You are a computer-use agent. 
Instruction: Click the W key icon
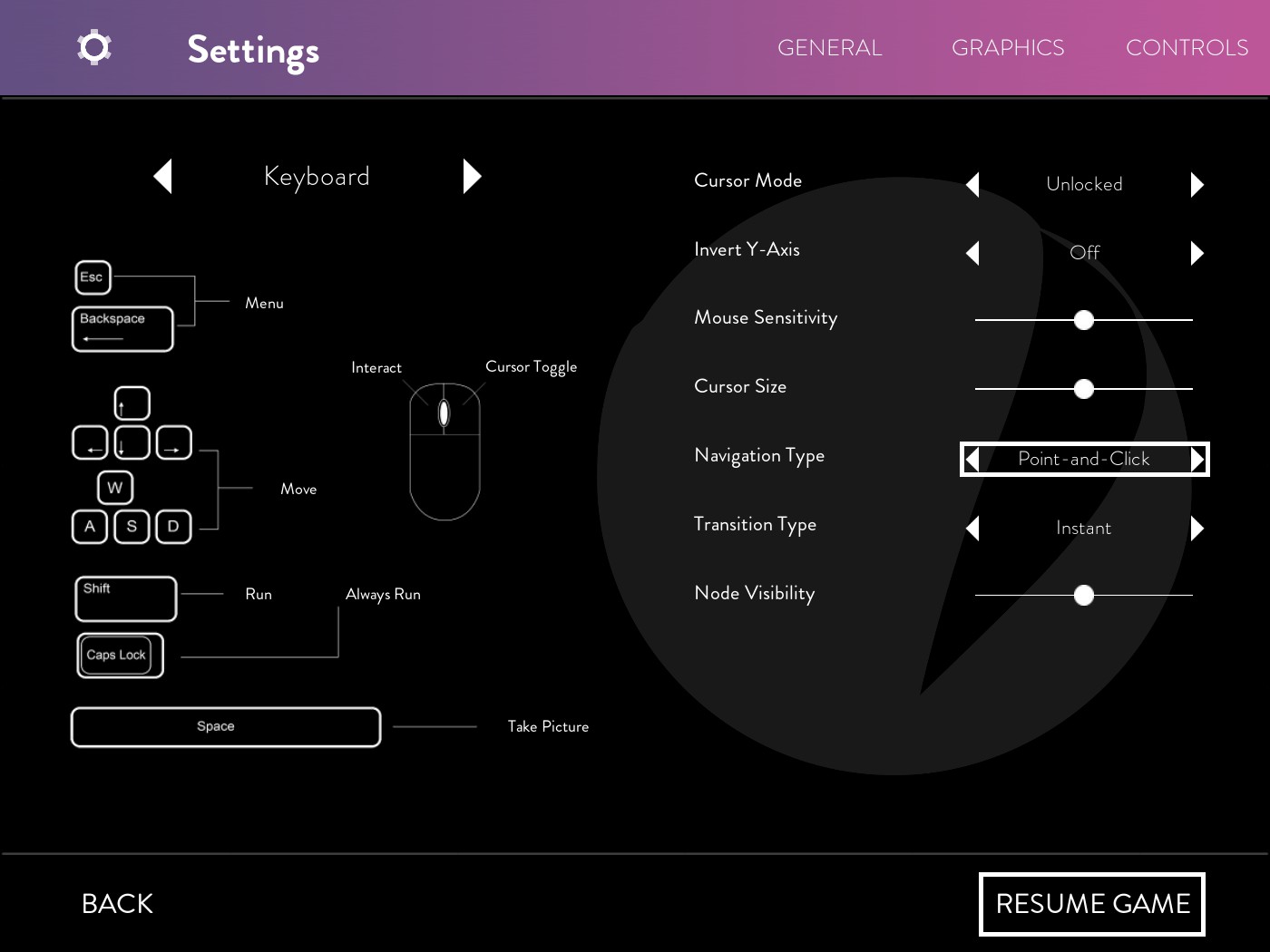click(x=115, y=488)
